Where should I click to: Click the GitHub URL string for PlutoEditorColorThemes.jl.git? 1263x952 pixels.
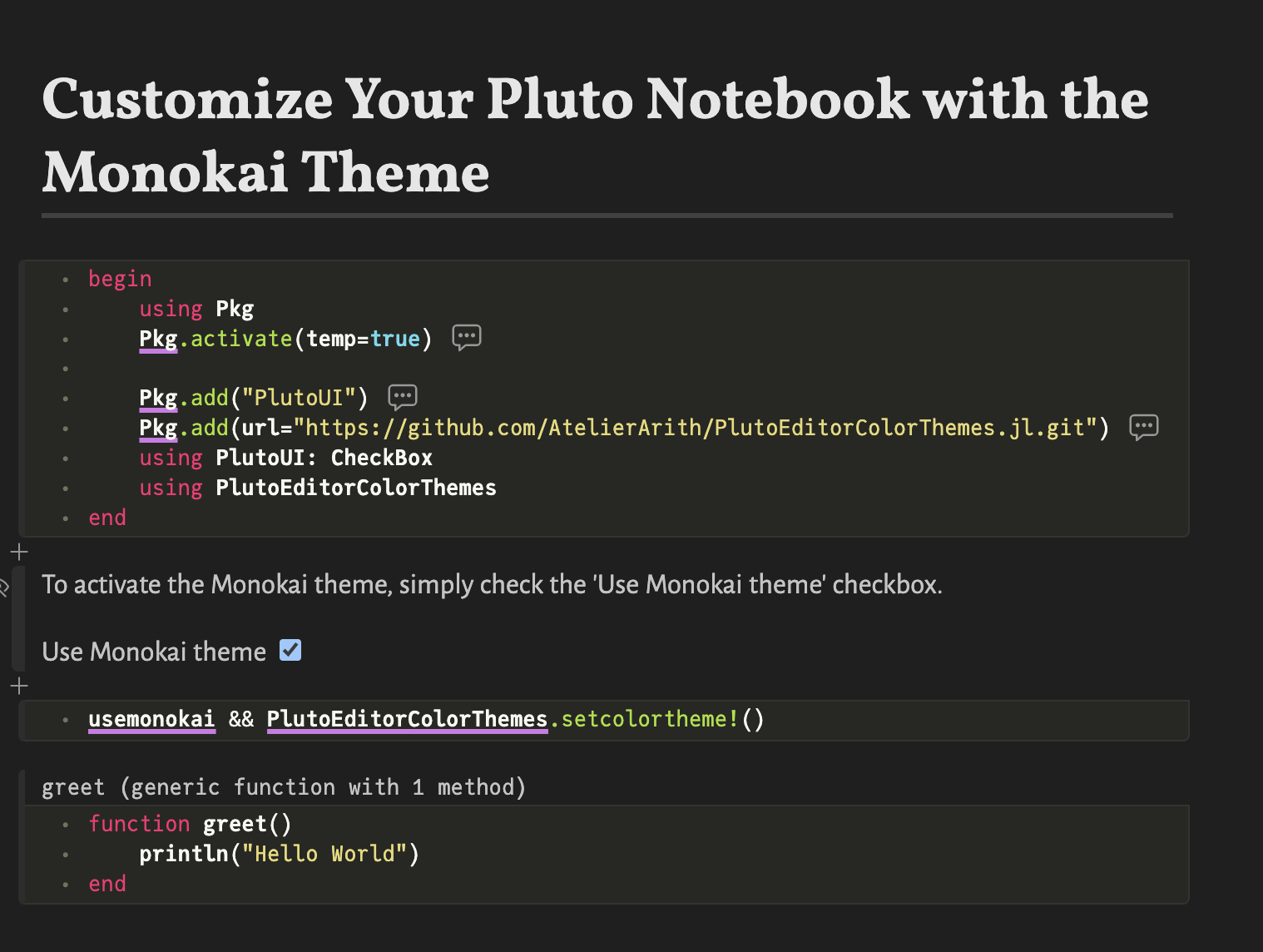[695, 428]
